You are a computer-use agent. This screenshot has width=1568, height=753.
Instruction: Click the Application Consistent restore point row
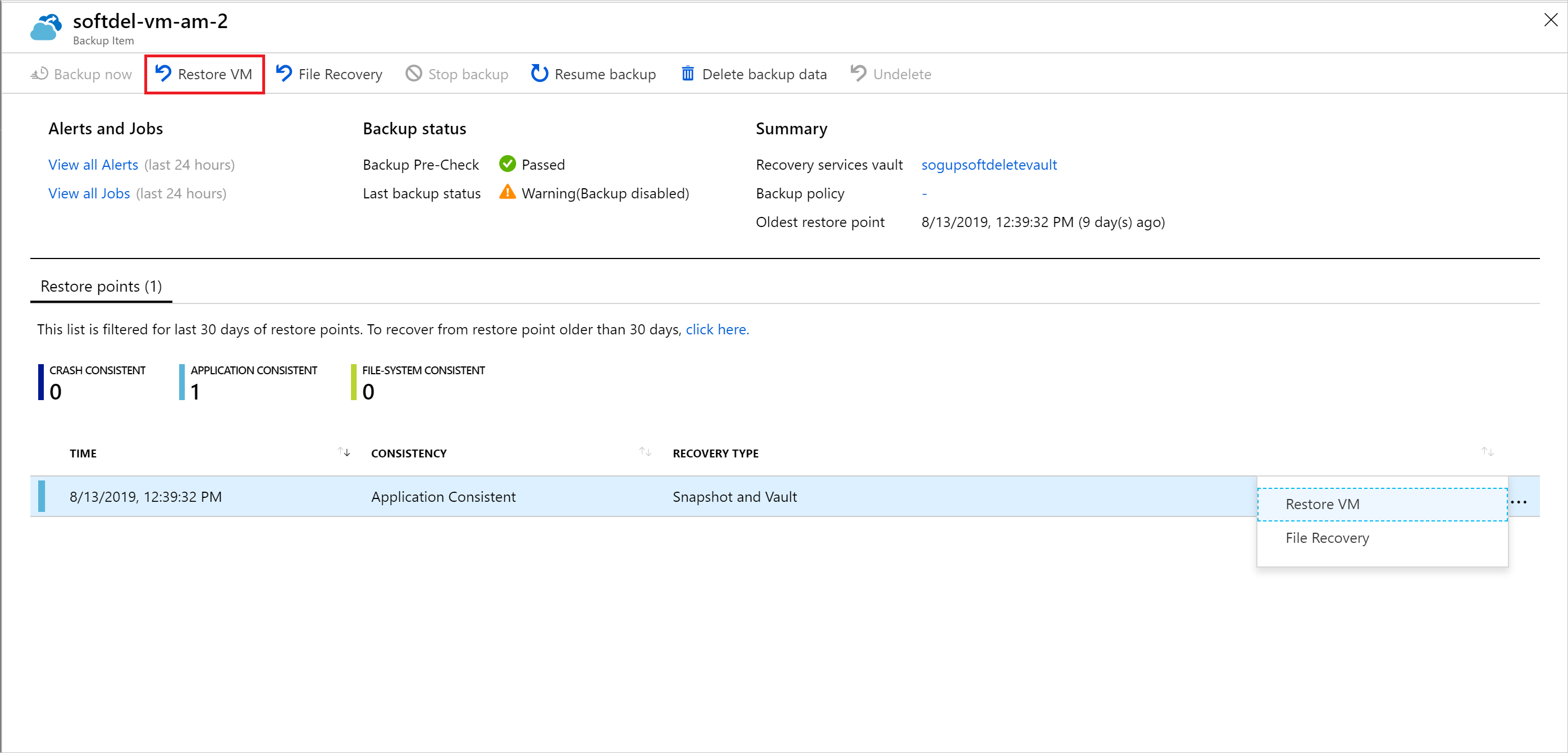640,496
